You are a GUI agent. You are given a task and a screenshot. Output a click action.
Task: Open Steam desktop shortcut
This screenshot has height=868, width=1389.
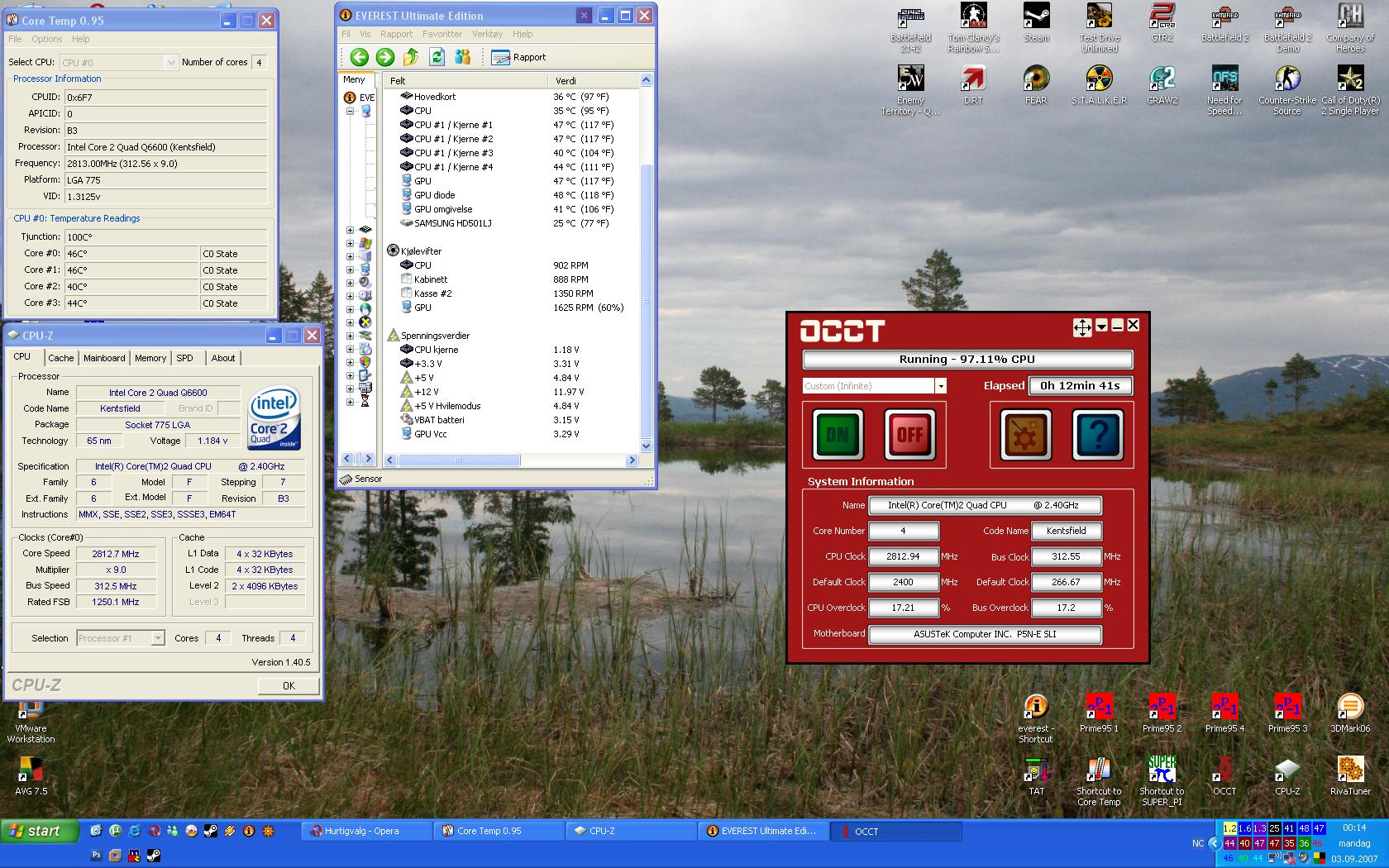pos(1036,23)
